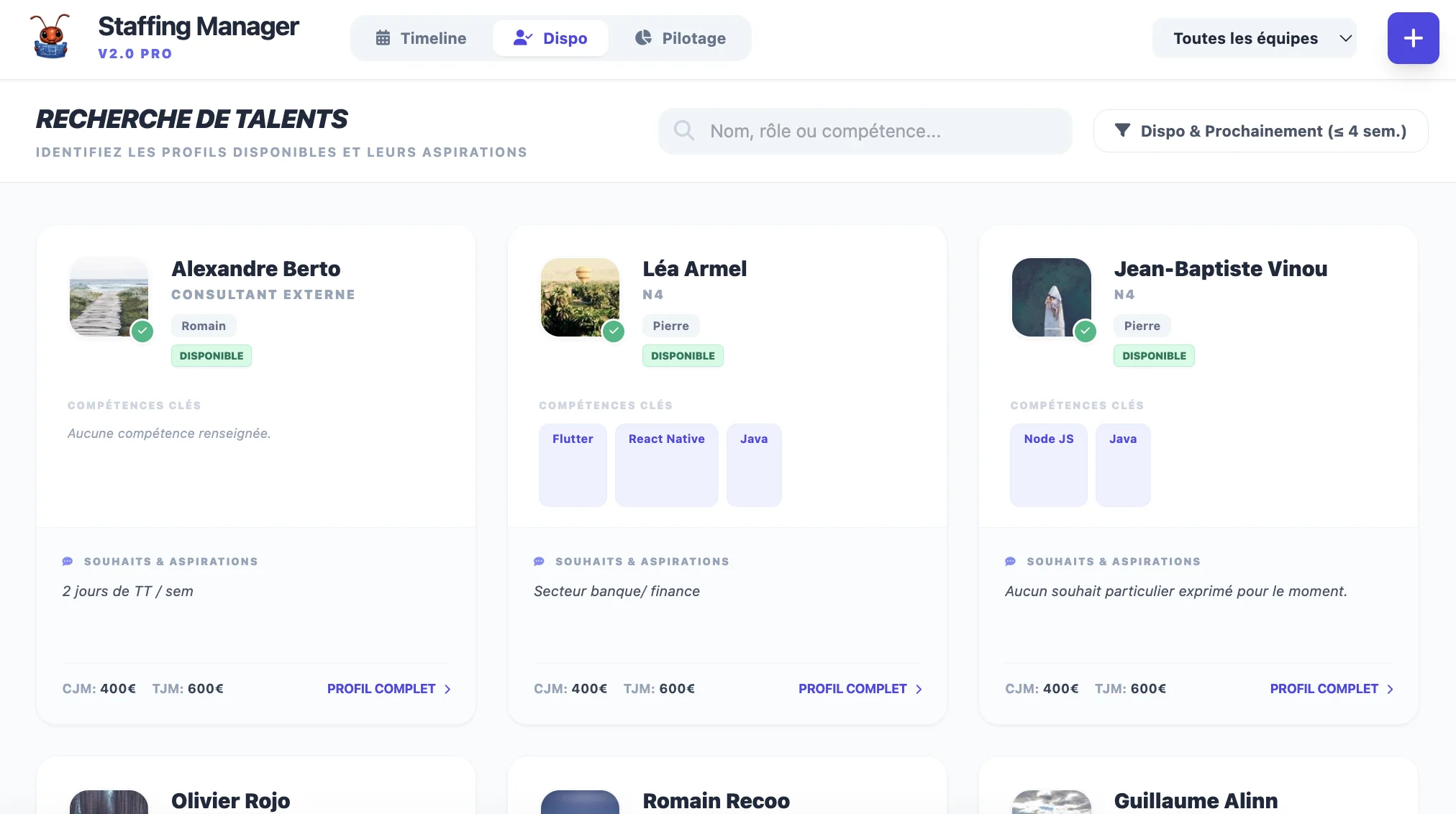Open Alexandre Berto's Profil Complet link
The height and width of the screenshot is (814, 1456).
[x=381, y=689]
